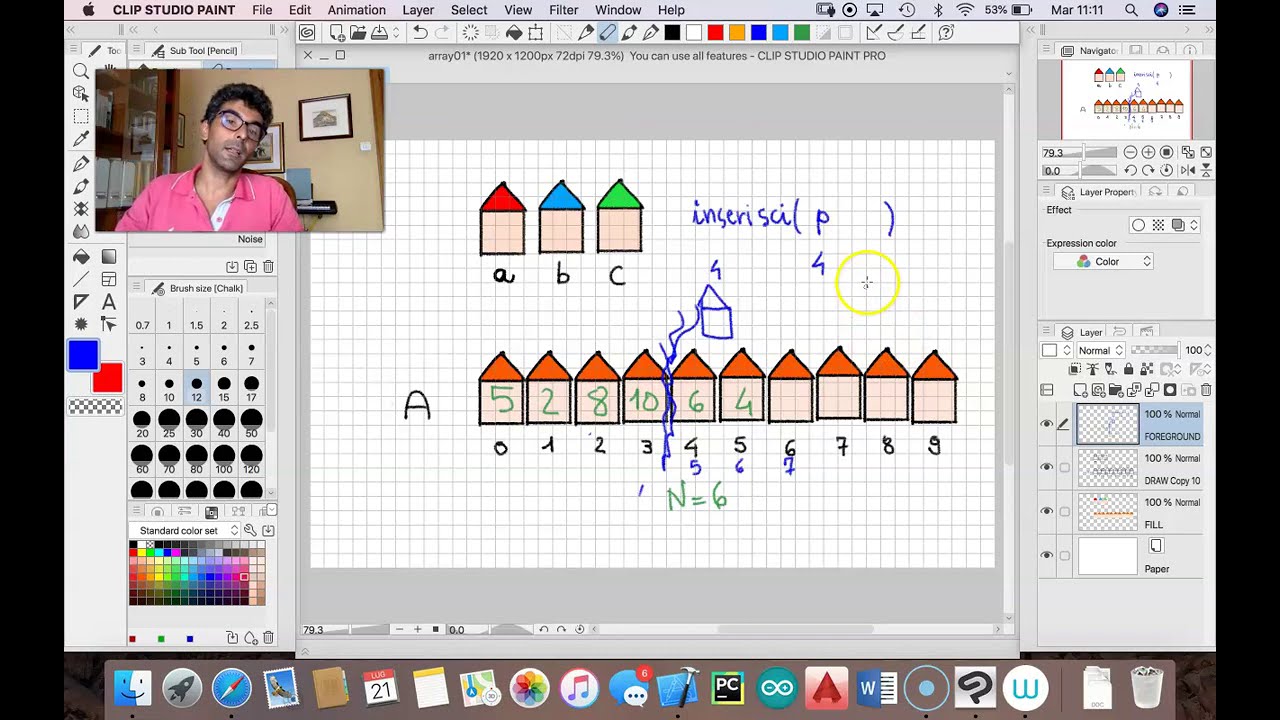Open the Filter menu
The width and height of the screenshot is (1280, 720).
click(x=563, y=10)
